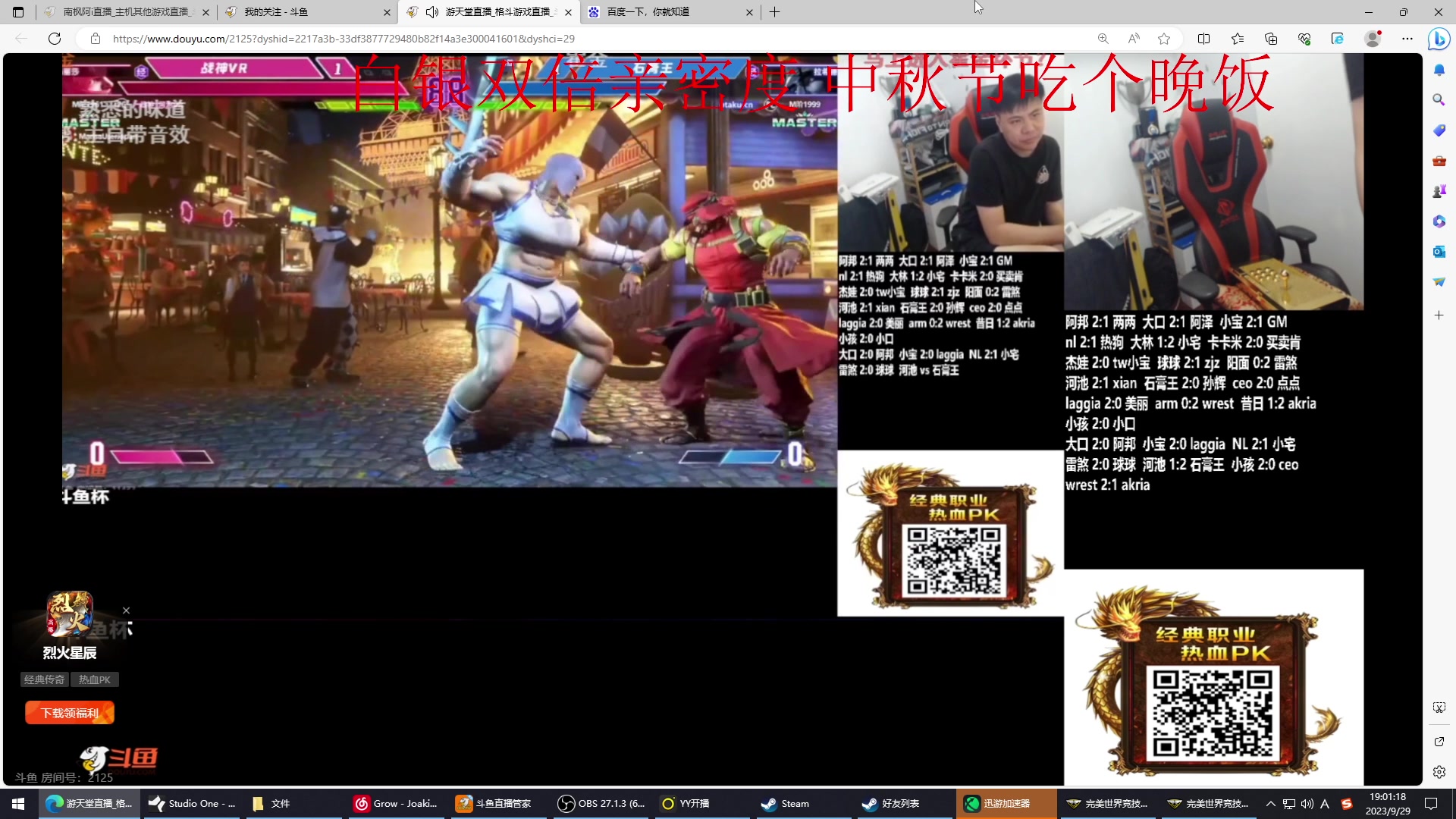
Task: Open Microsoft 365 in sidebar
Action: click(1439, 221)
